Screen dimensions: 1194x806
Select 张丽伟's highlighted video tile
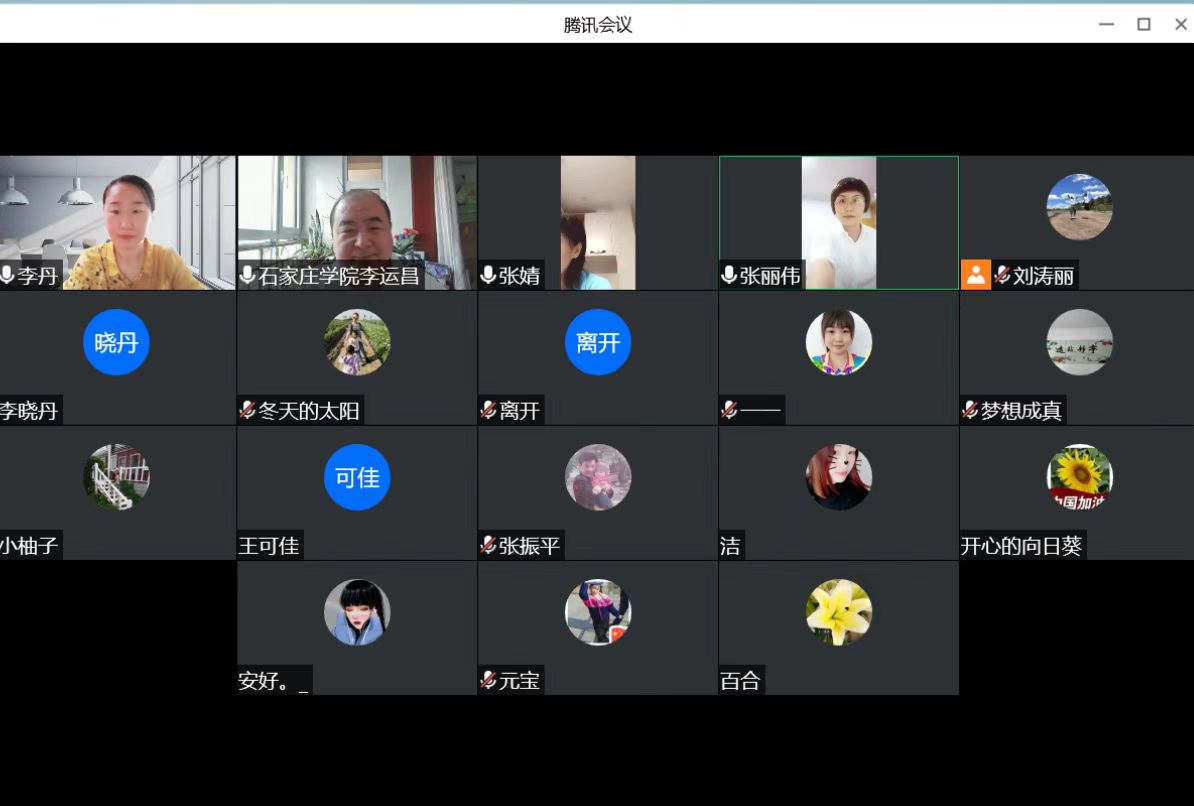pyautogui.click(x=839, y=222)
